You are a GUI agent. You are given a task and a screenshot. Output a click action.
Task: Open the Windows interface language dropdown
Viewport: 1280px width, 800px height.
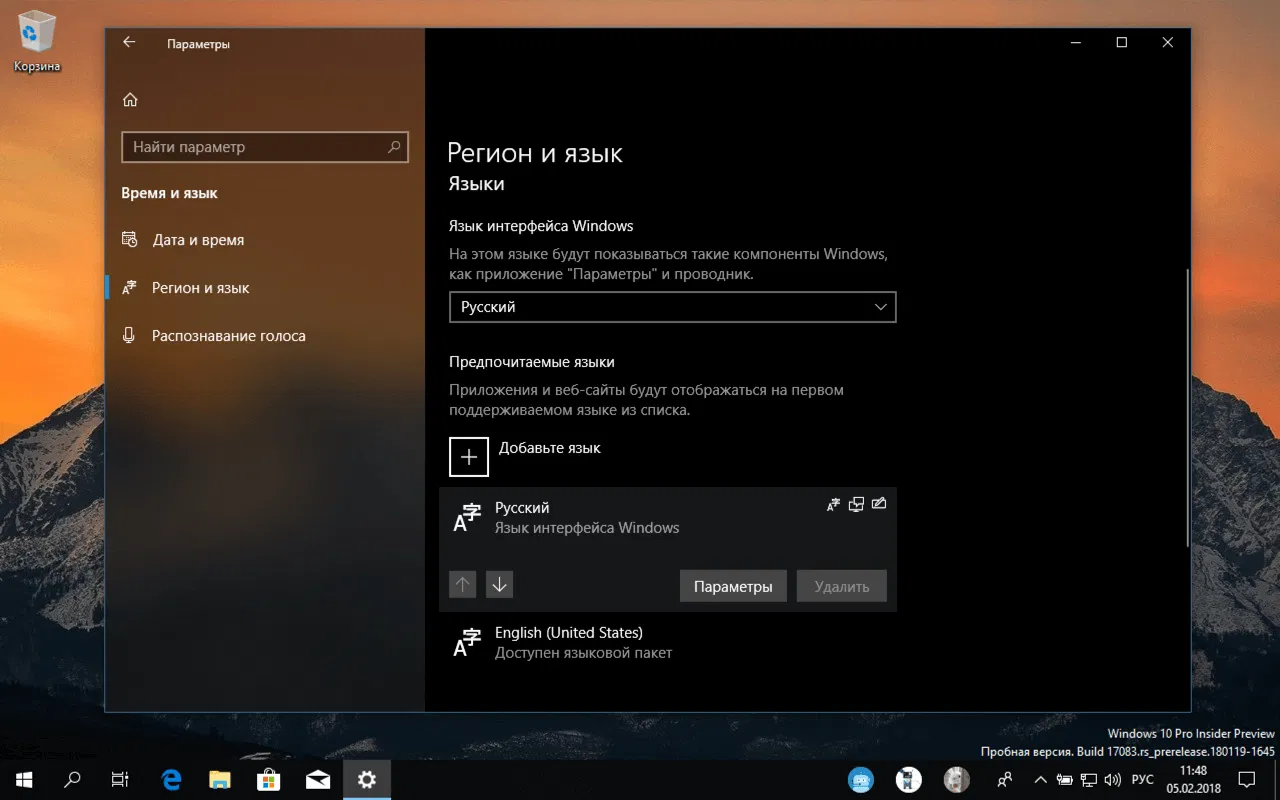[672, 307]
